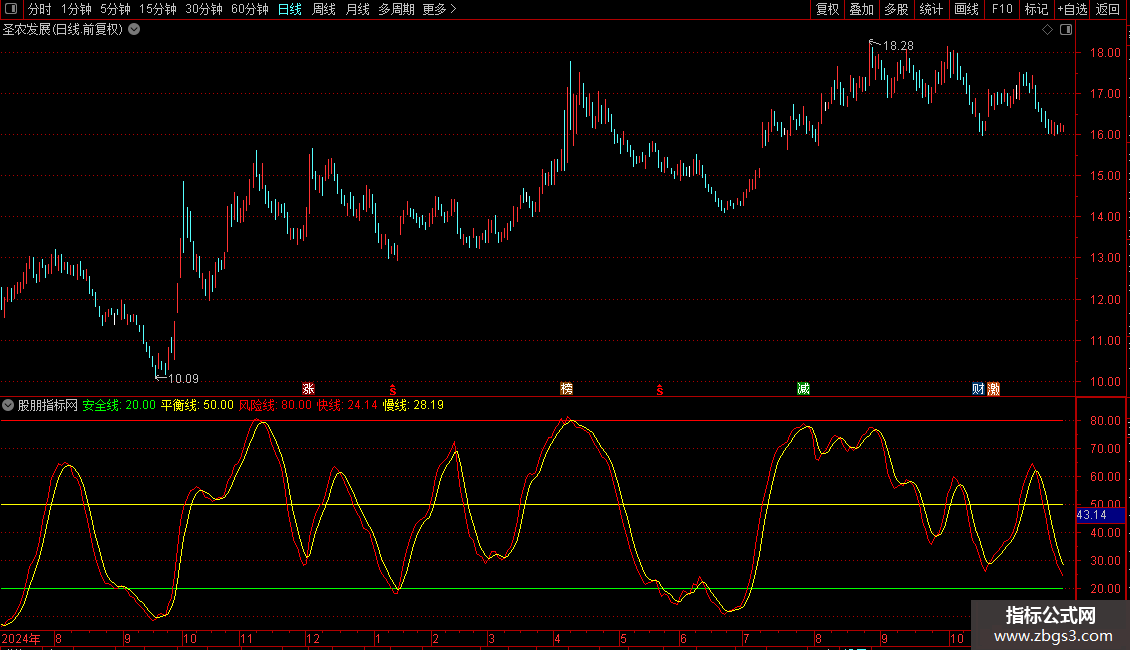Open dropdown beside 圣农发展 chart title
Screen dimensions: 1130x650
pos(134,30)
